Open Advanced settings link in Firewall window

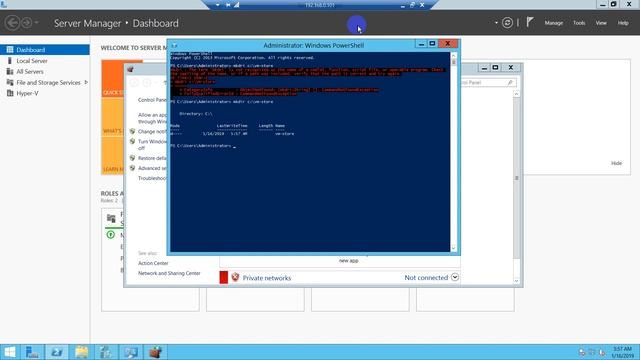pos(152,168)
